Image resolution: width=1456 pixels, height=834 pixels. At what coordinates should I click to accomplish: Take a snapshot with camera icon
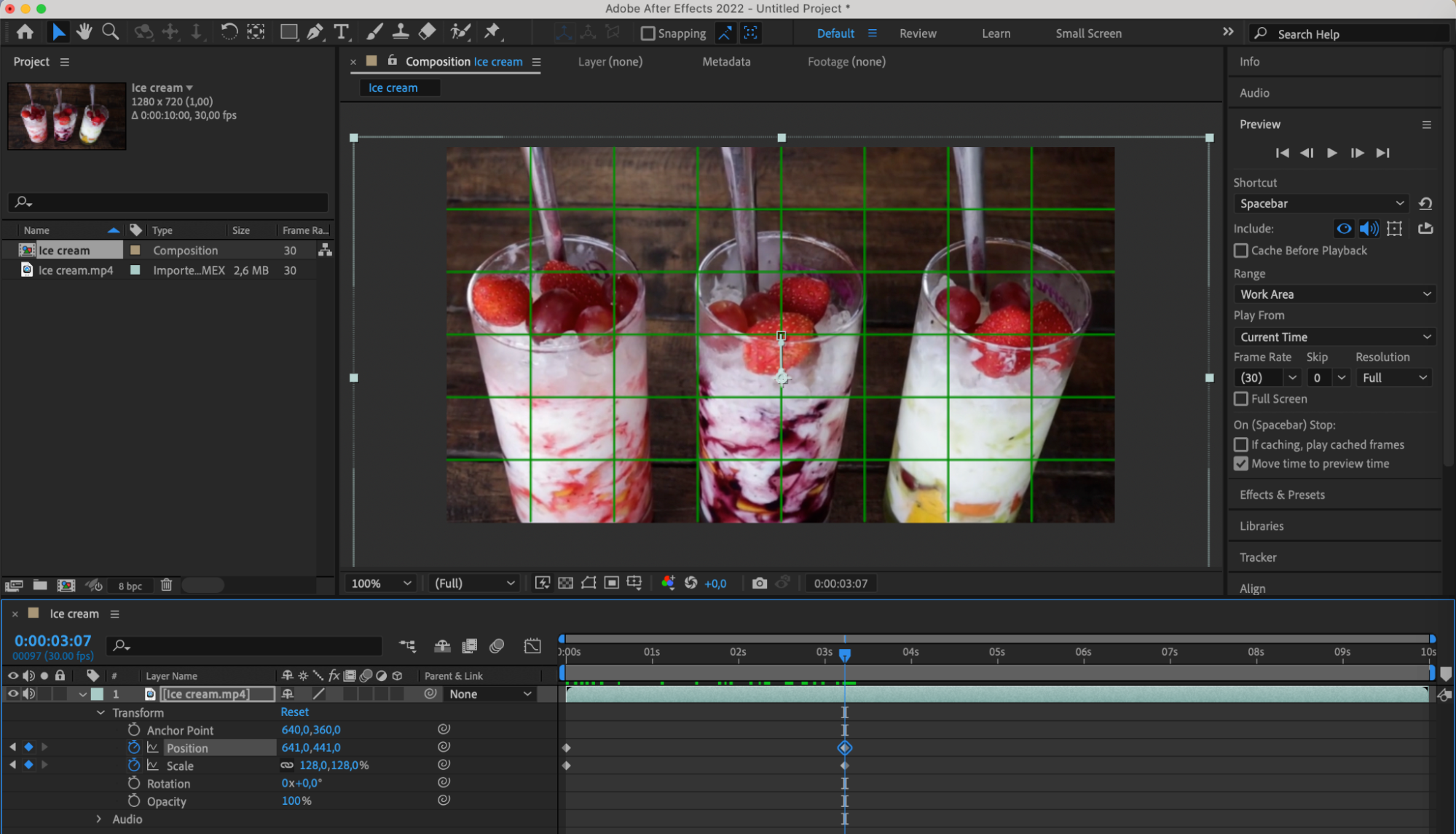(760, 583)
